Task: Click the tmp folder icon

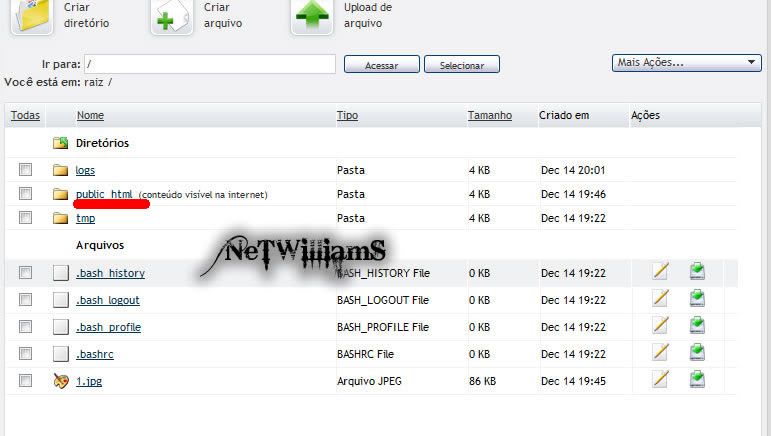Action: [x=61, y=218]
